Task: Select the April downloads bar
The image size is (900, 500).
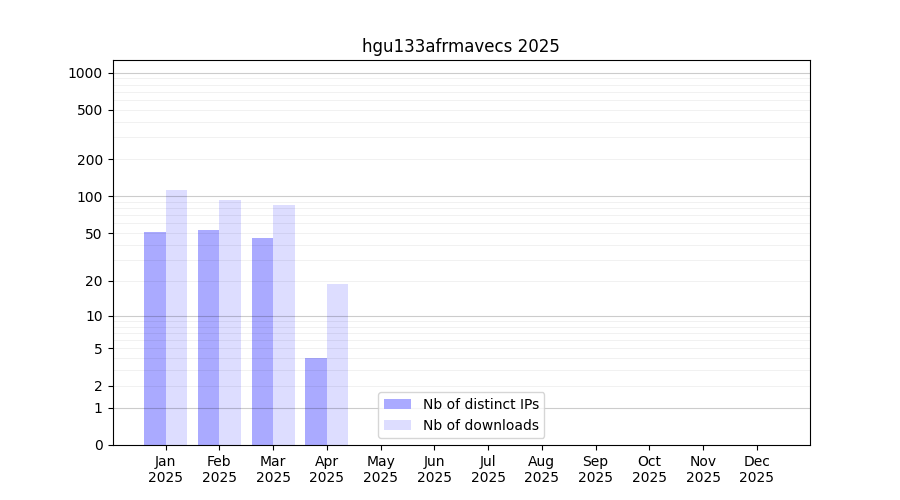Action: [337, 364]
